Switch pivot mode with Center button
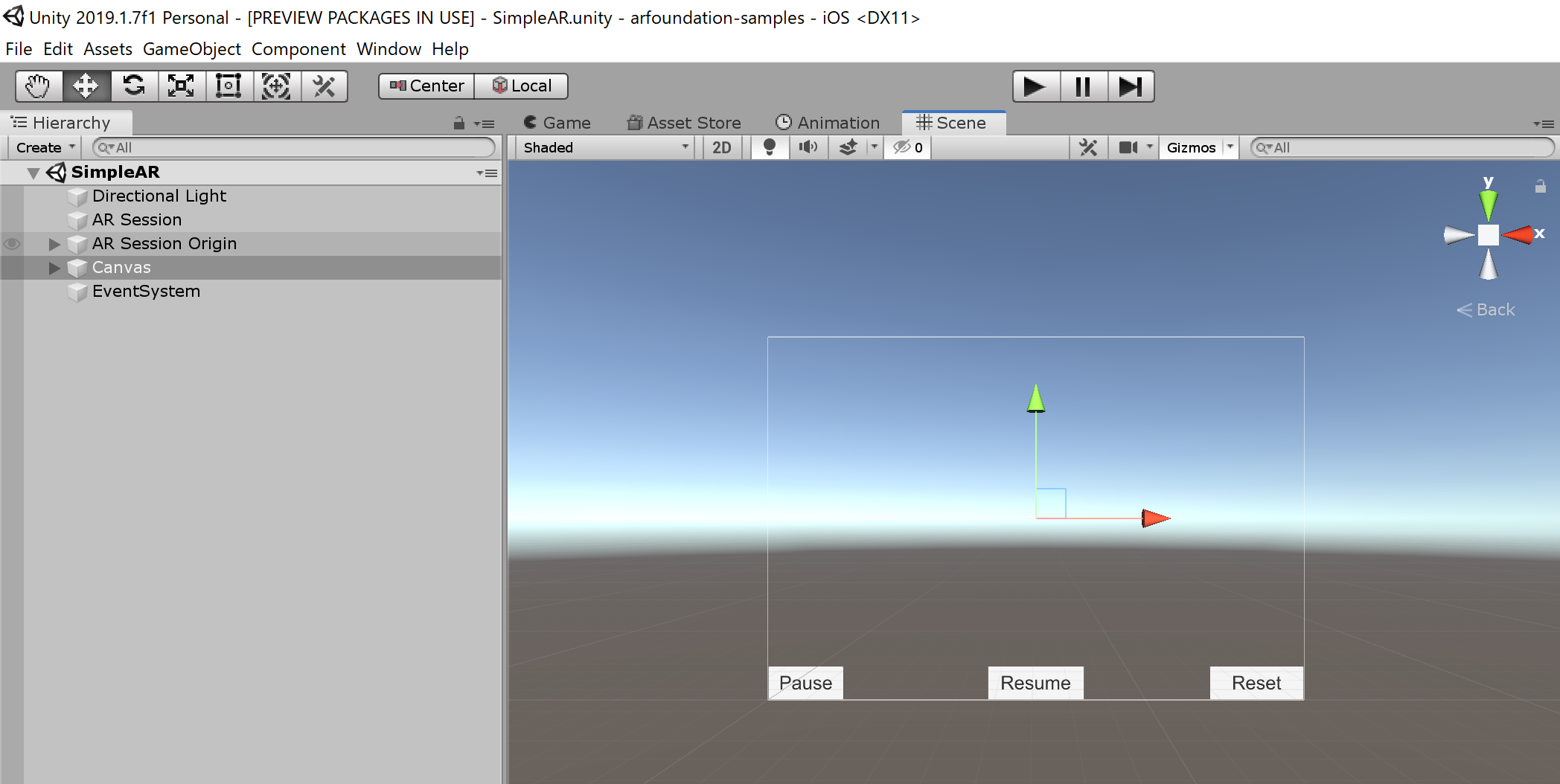Viewport: 1560px width, 784px height. point(425,86)
